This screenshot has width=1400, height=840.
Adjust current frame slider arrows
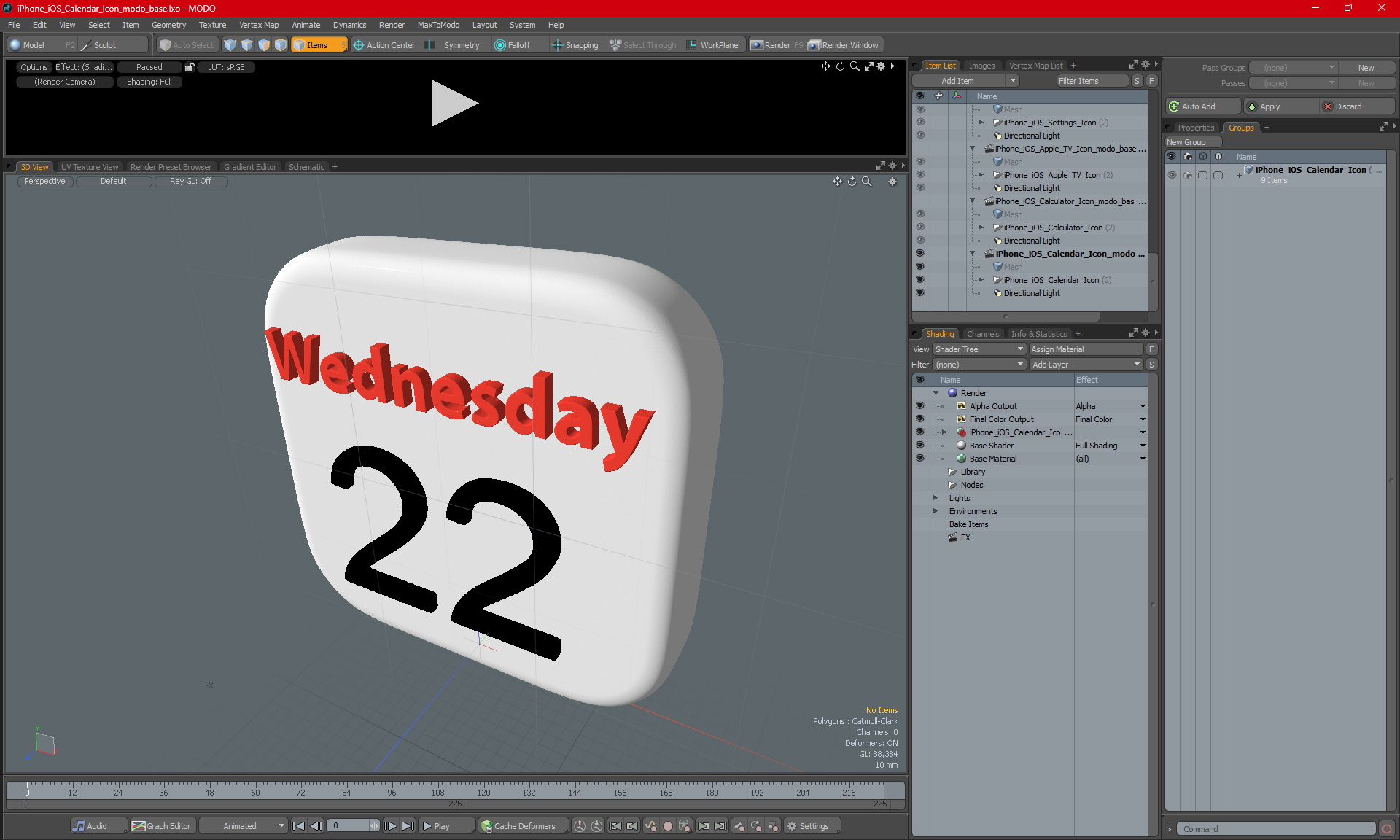(x=374, y=826)
